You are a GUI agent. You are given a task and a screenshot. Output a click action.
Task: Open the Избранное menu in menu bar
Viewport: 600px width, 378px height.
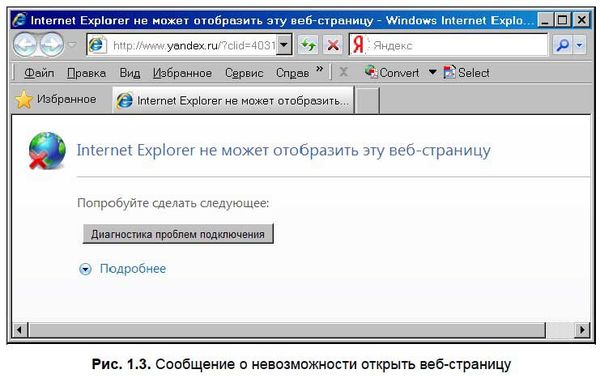pos(182,73)
